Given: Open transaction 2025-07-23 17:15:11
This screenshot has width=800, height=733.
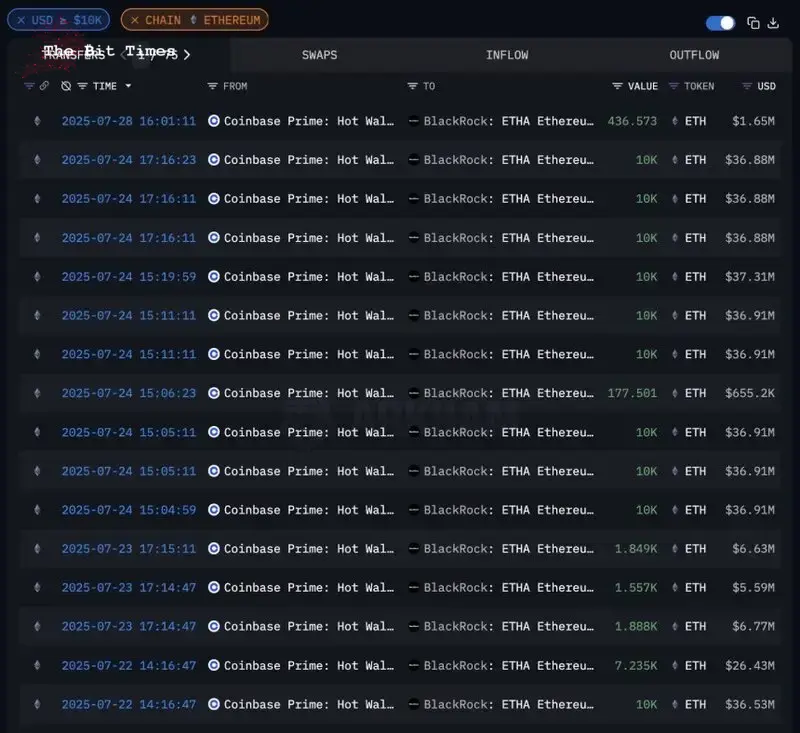Looking at the screenshot, I should (x=129, y=548).
